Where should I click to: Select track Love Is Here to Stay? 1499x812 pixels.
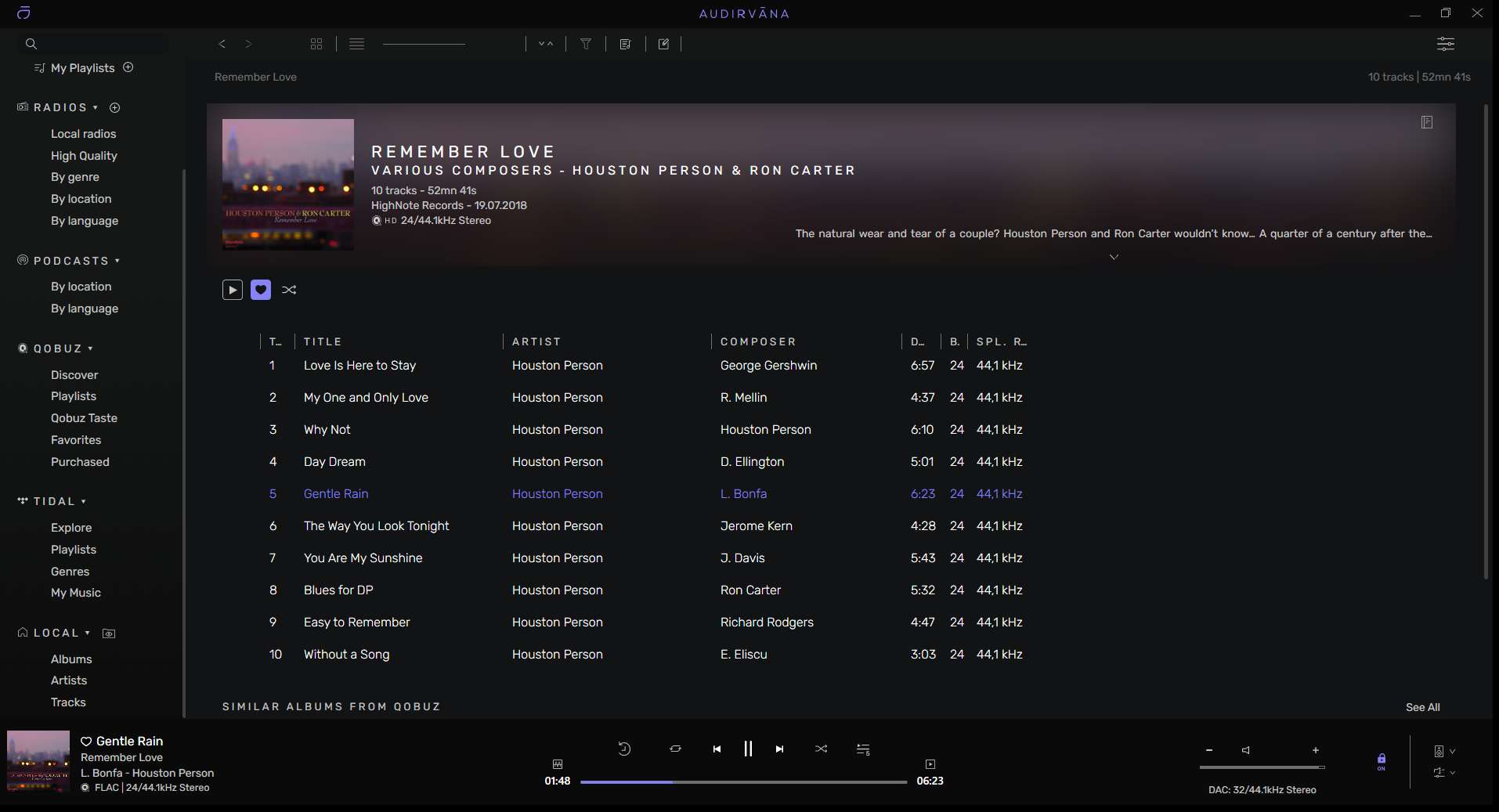click(359, 366)
